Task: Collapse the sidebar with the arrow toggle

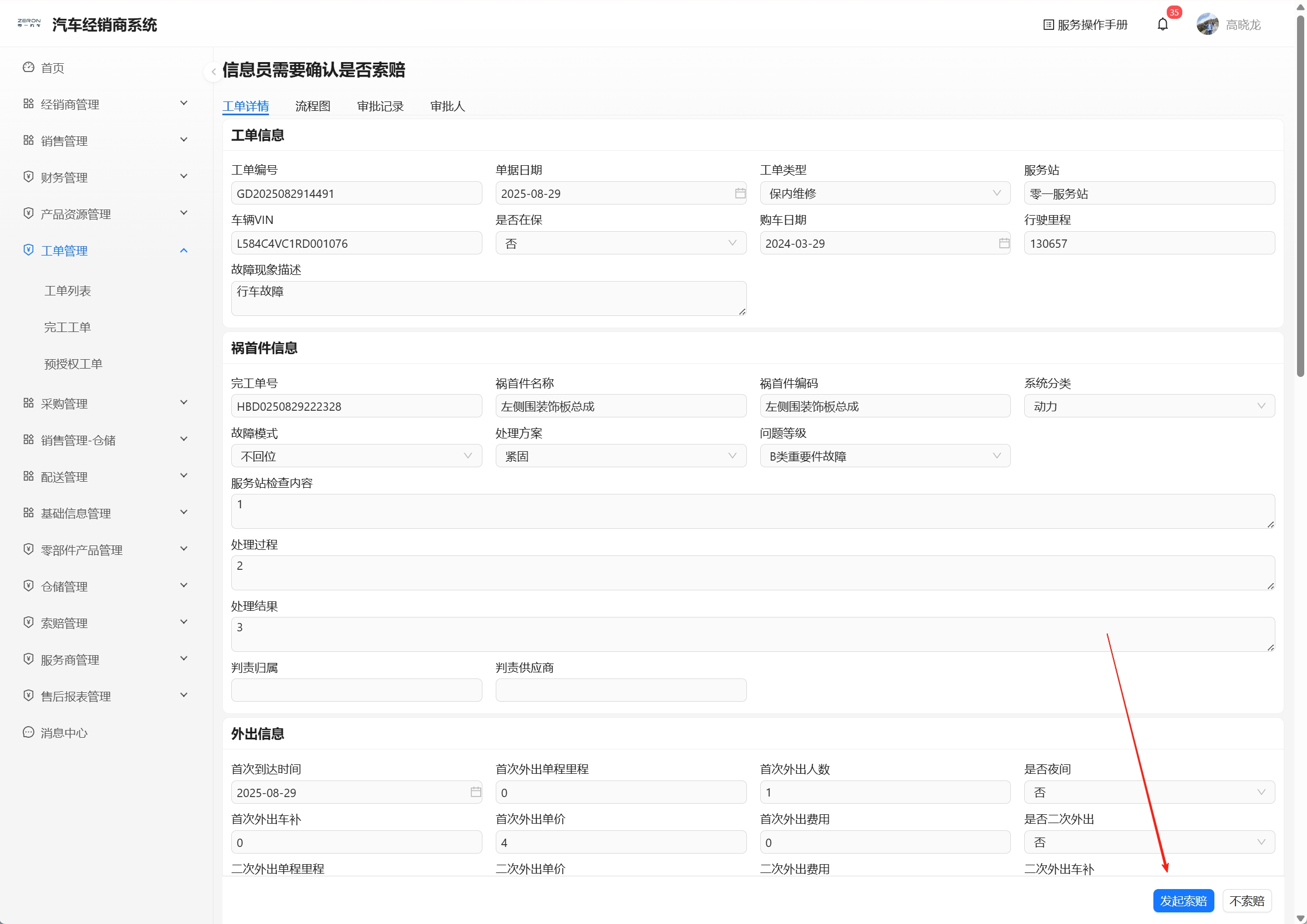Action: coord(213,72)
